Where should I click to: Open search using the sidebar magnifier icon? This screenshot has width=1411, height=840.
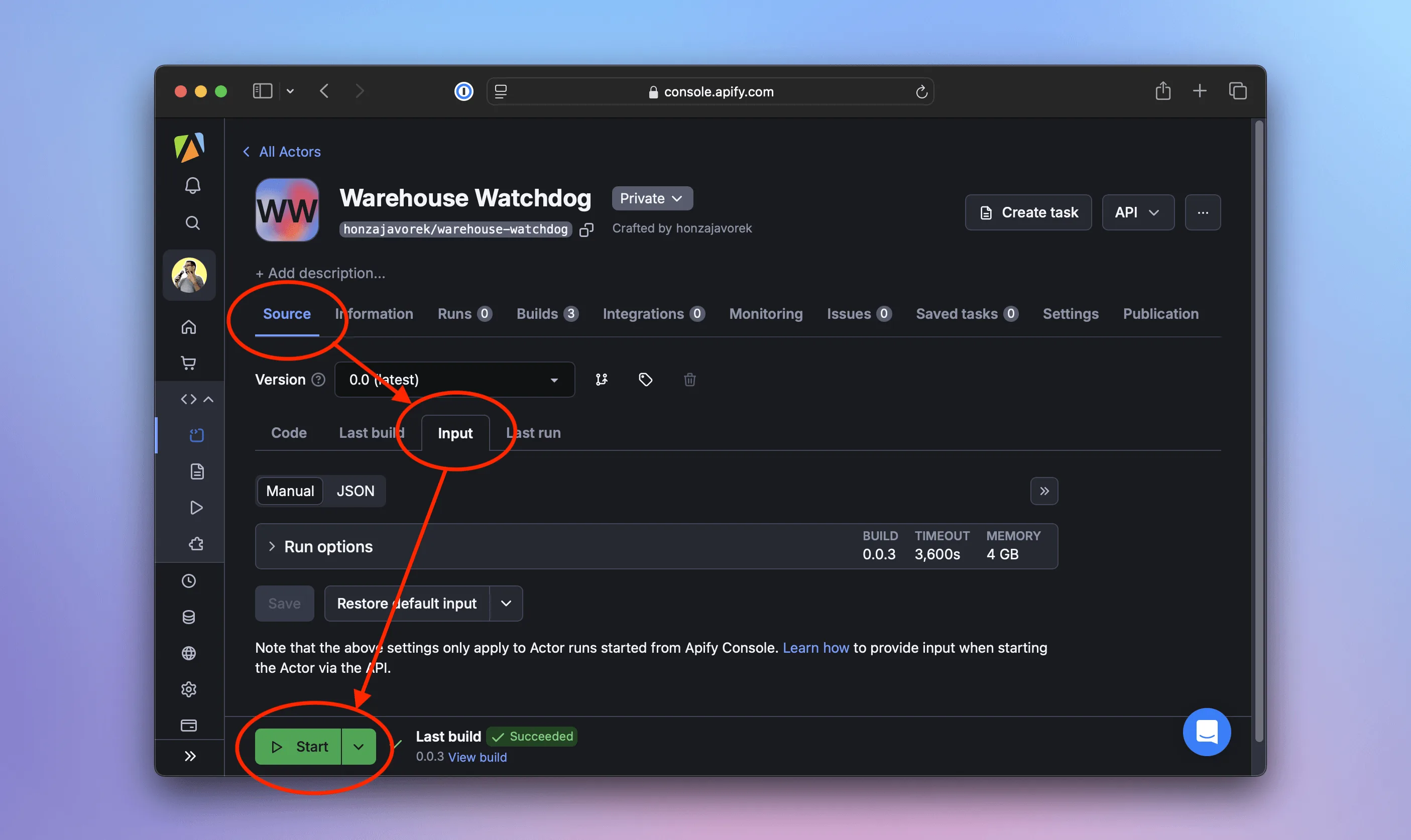(x=192, y=222)
